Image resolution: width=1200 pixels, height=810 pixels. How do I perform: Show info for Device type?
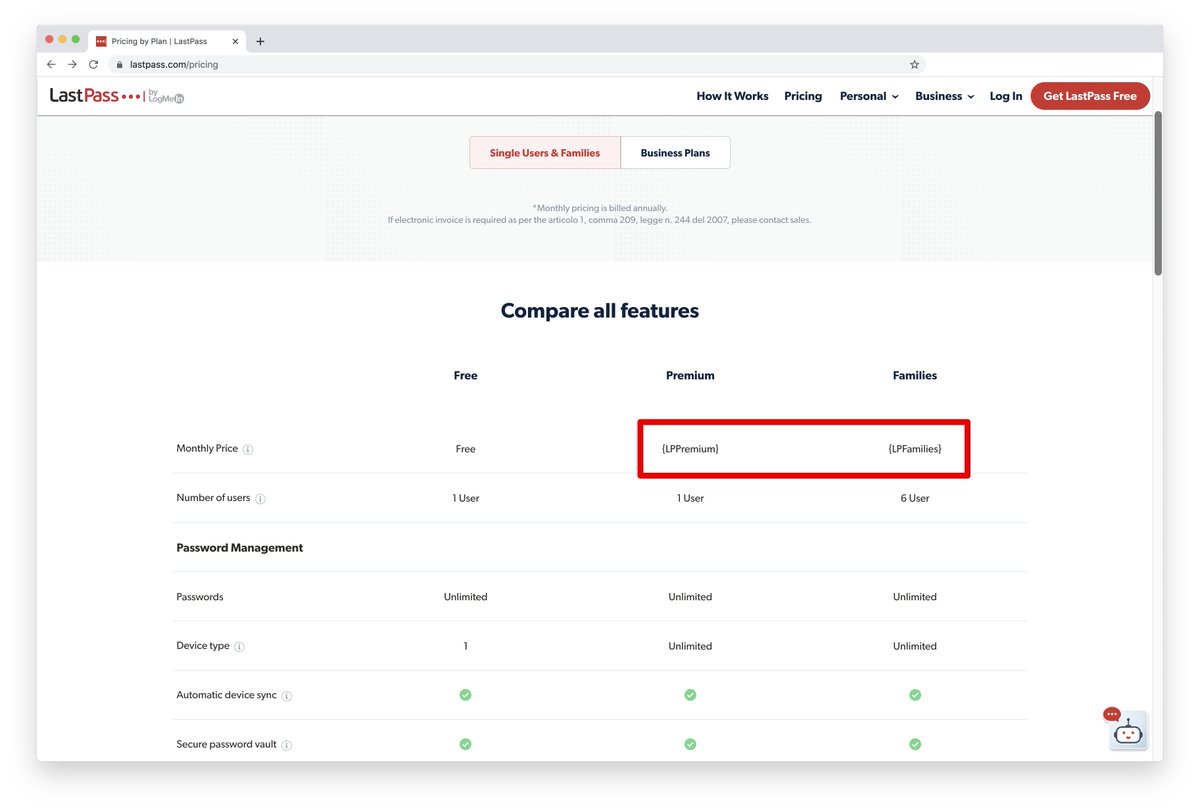[239, 647]
